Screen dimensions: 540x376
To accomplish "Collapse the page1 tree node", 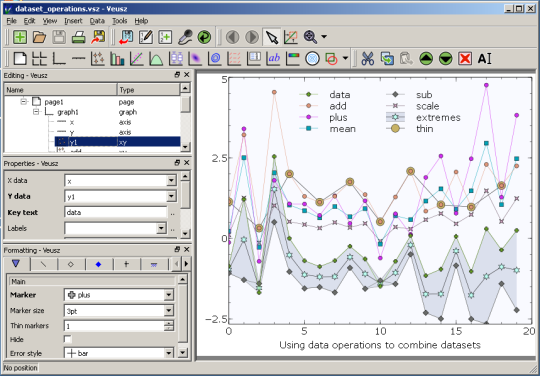I will 24,102.
